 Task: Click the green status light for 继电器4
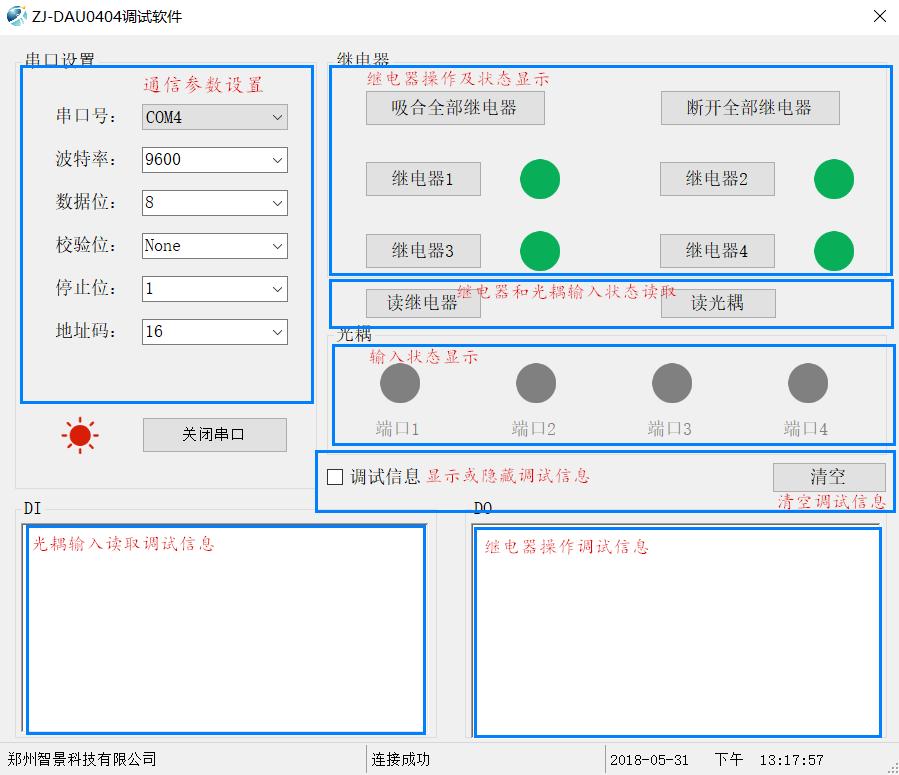[834, 251]
